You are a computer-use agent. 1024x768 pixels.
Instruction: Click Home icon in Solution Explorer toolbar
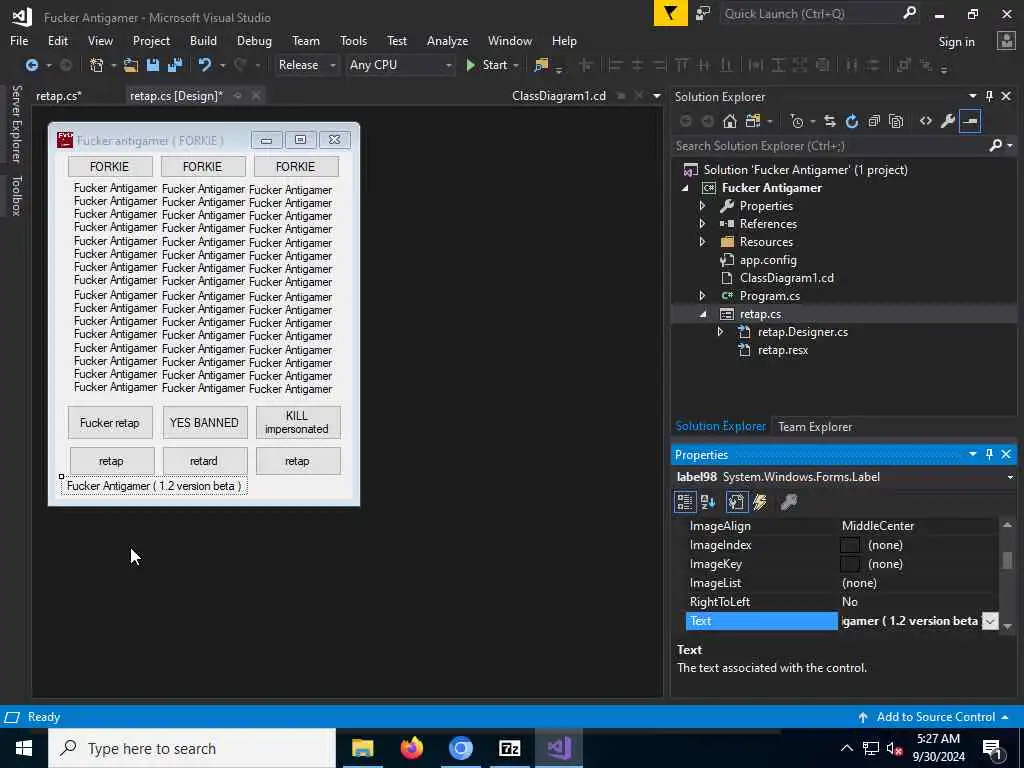(729, 121)
